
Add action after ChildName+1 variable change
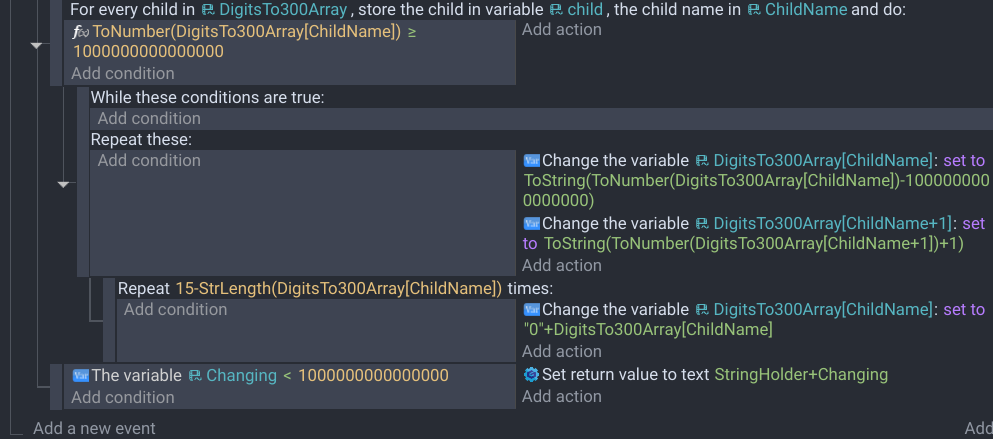[562, 265]
